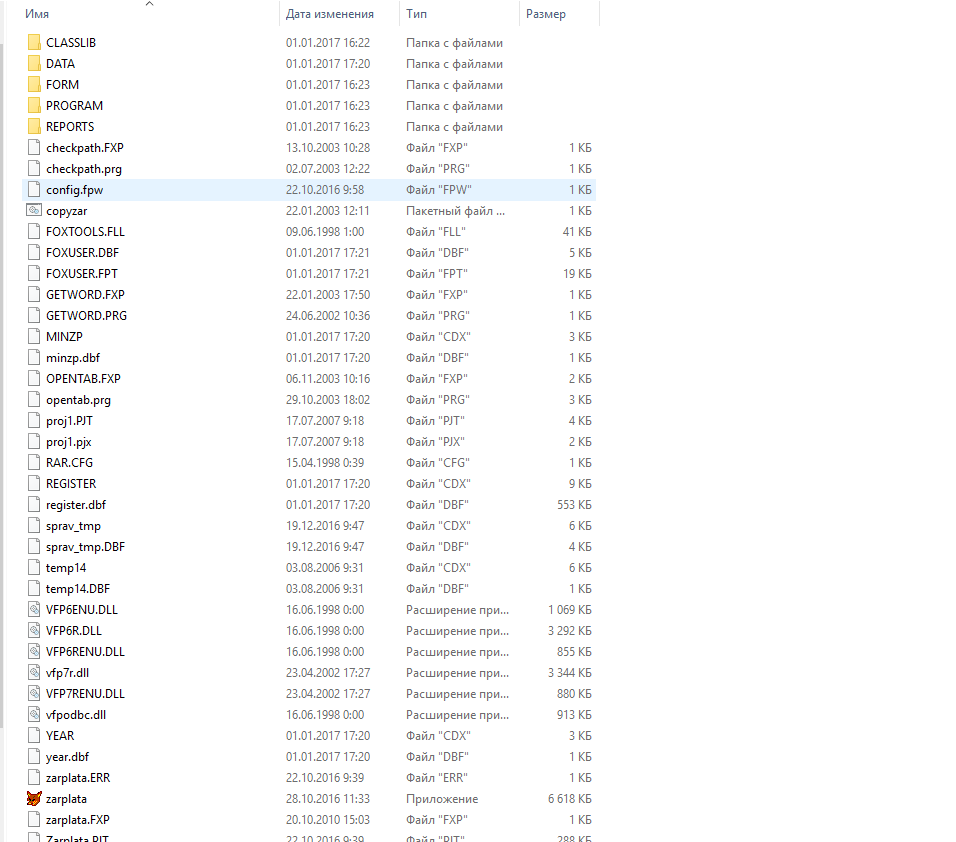Sort by the Дата изменения column header
The image size is (956, 842).
[x=329, y=14]
